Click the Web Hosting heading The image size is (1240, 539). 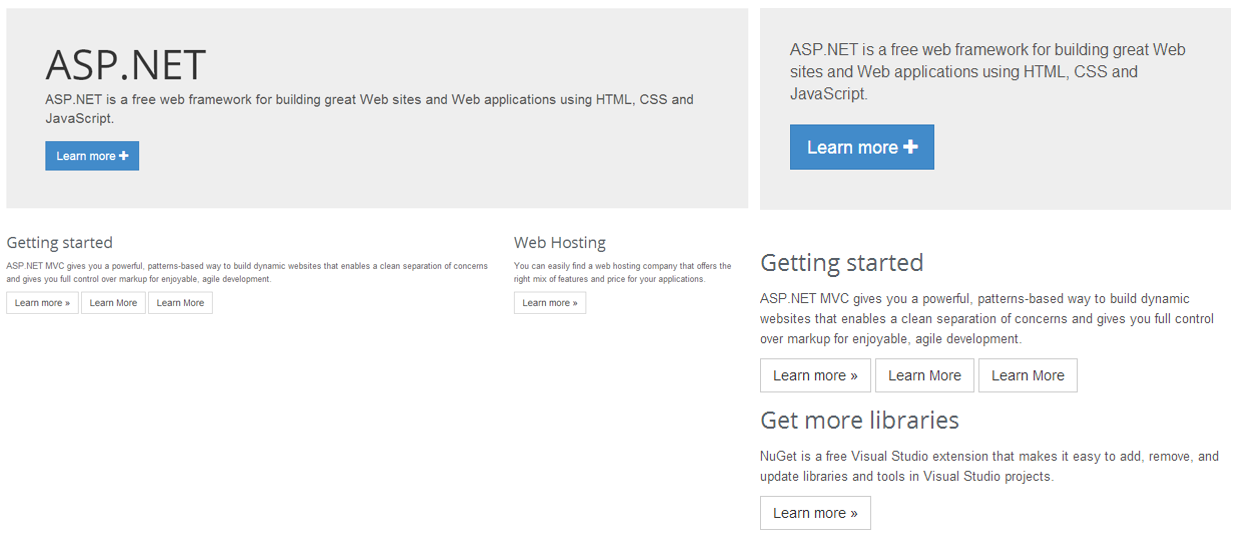coord(560,243)
